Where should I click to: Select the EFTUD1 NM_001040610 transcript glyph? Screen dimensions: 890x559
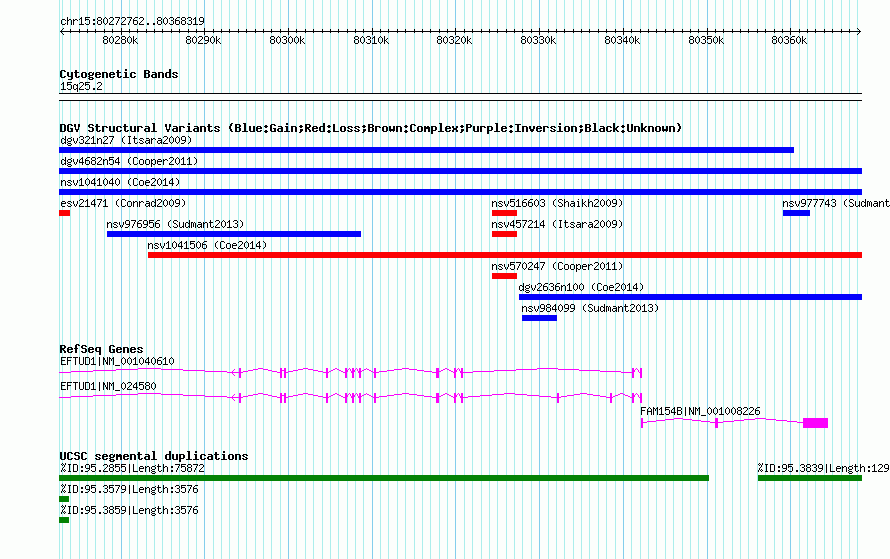[351, 372]
